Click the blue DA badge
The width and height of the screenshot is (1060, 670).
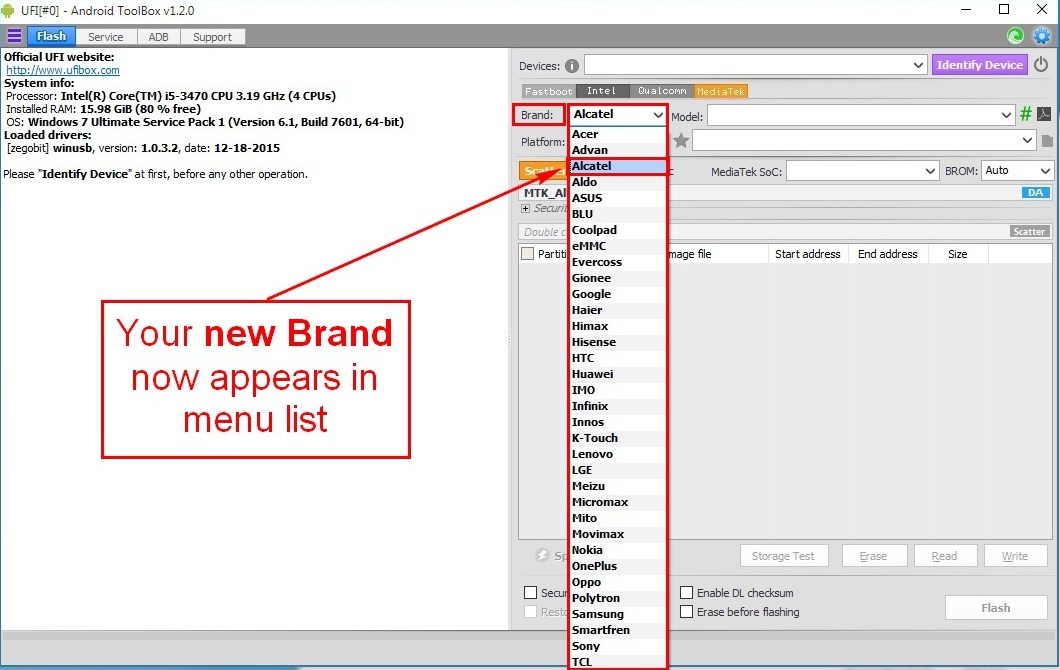[x=1036, y=193]
